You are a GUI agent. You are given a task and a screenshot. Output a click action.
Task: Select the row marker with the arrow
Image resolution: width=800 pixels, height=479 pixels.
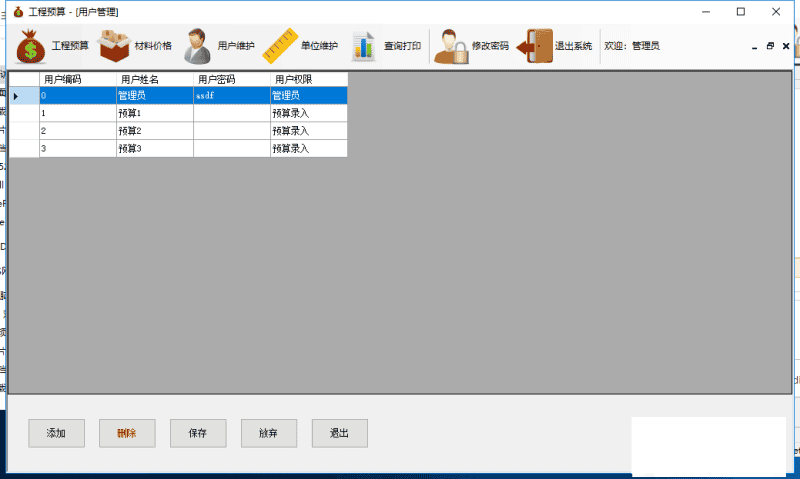coord(24,96)
